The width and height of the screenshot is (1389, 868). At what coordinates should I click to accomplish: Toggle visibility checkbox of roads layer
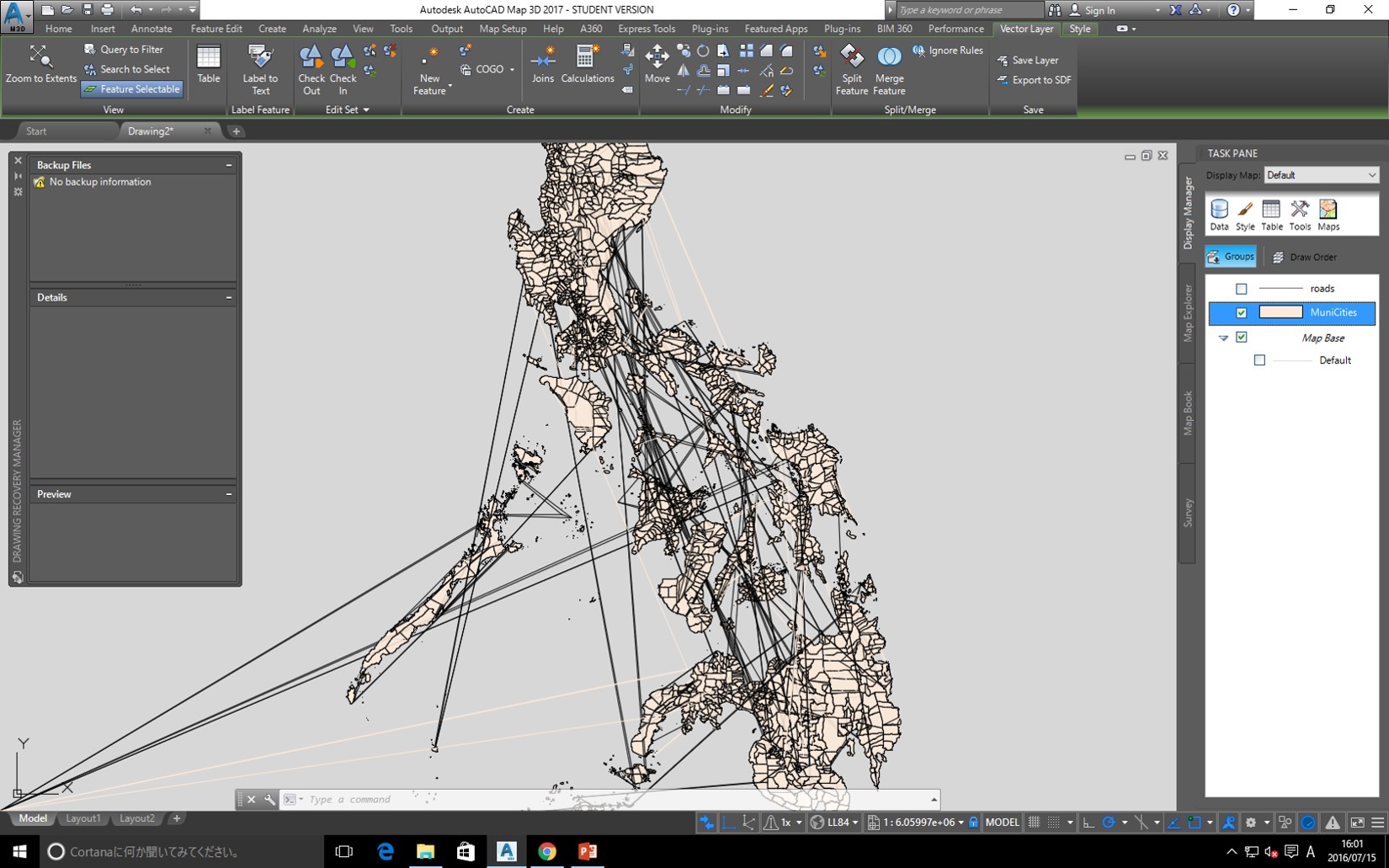pyautogui.click(x=1242, y=288)
